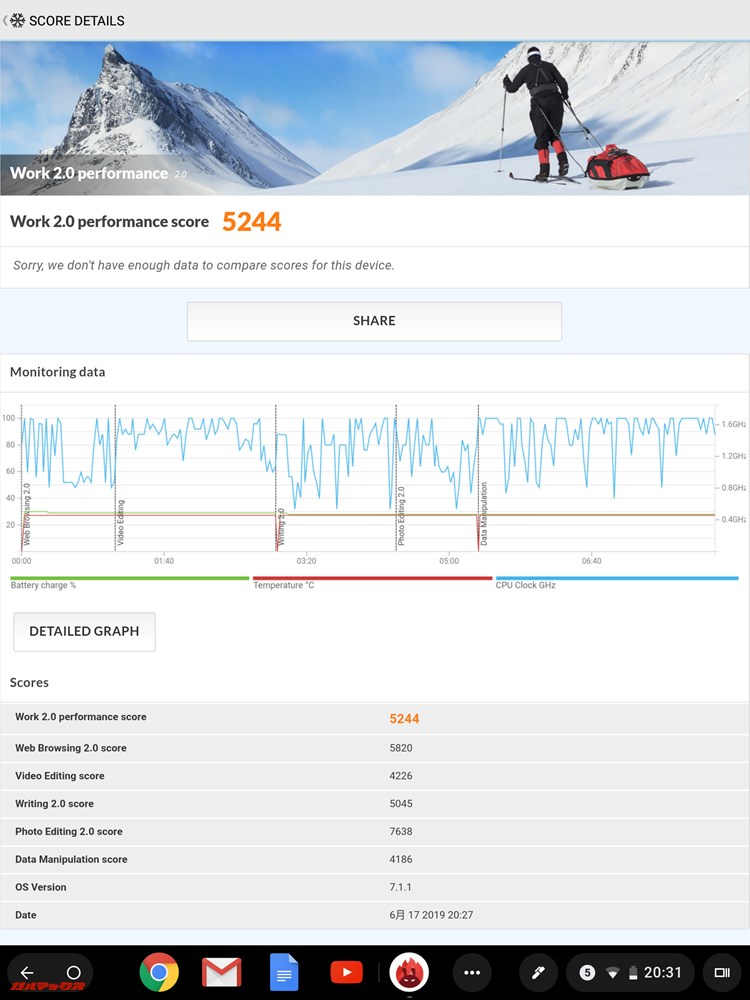This screenshot has height=1000, width=750.
Task: Tap the home circle button in the shelf
Action: (x=73, y=972)
